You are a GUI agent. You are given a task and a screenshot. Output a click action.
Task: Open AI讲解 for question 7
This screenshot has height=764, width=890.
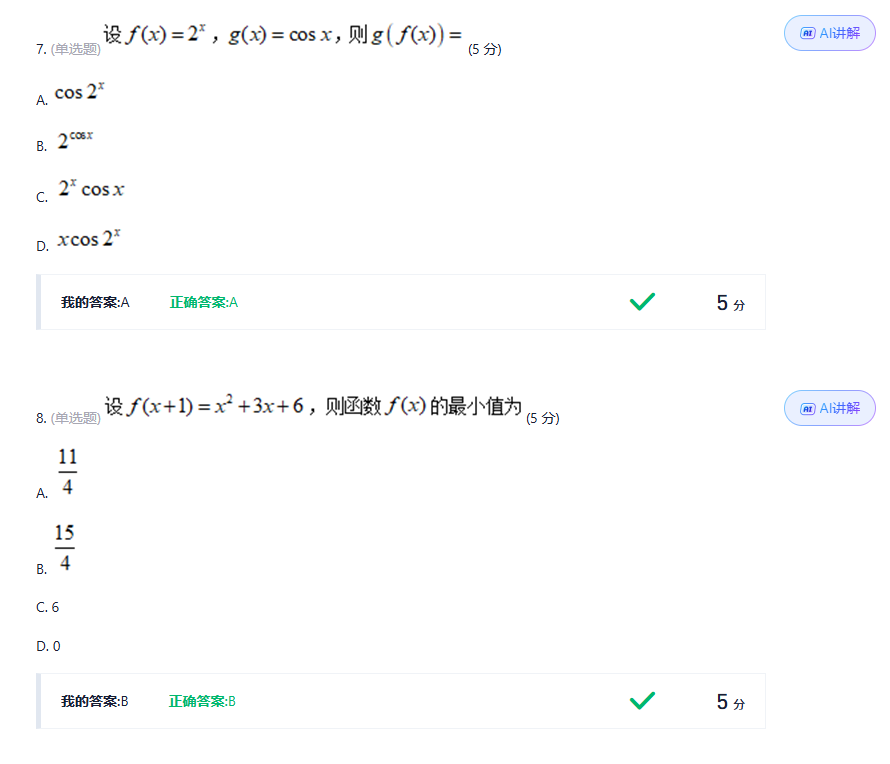coord(830,33)
